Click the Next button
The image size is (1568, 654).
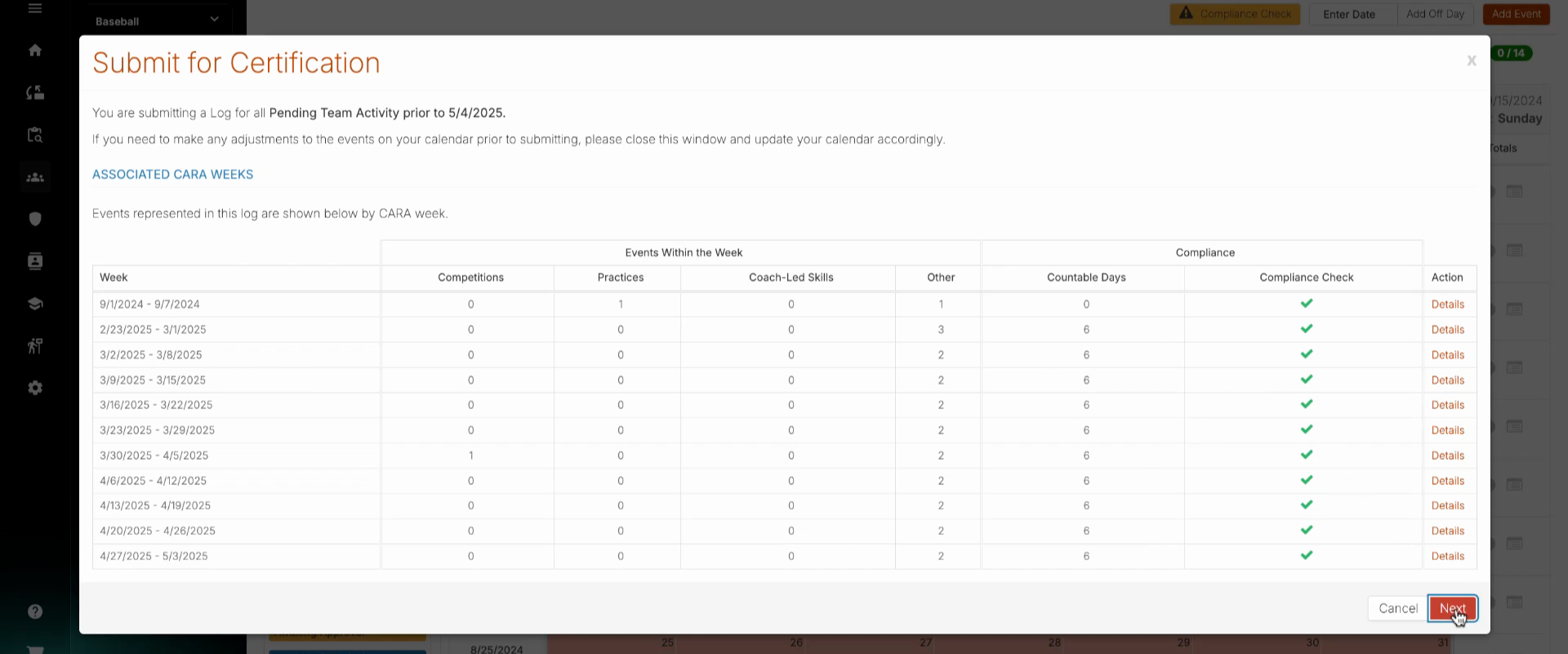coord(1453,608)
